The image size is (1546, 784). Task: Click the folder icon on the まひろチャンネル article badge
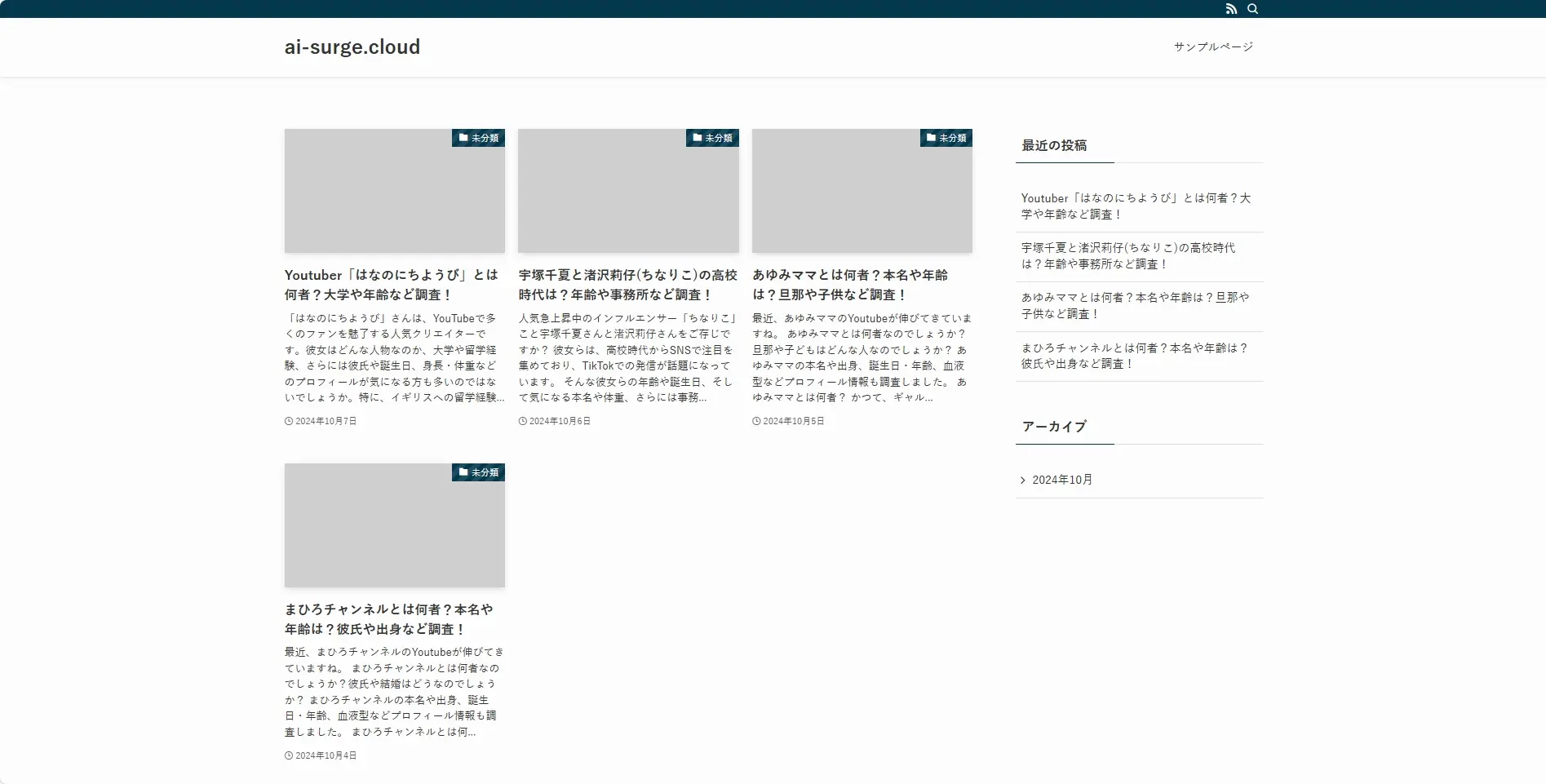click(x=463, y=472)
